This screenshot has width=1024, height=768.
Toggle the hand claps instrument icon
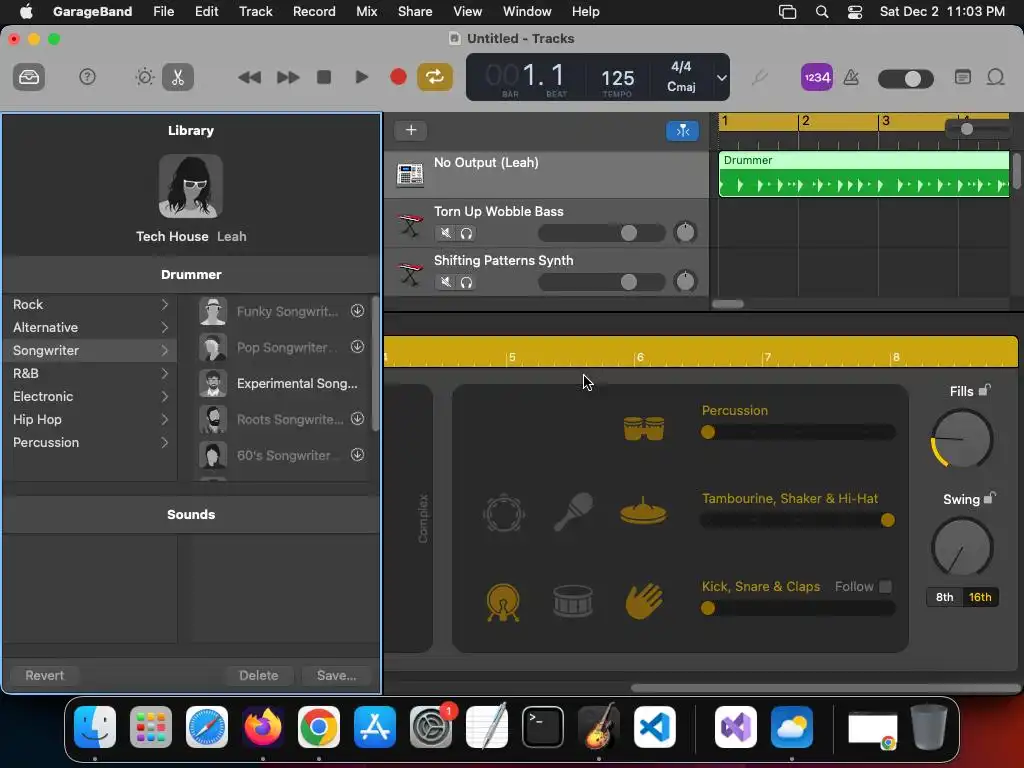point(644,600)
